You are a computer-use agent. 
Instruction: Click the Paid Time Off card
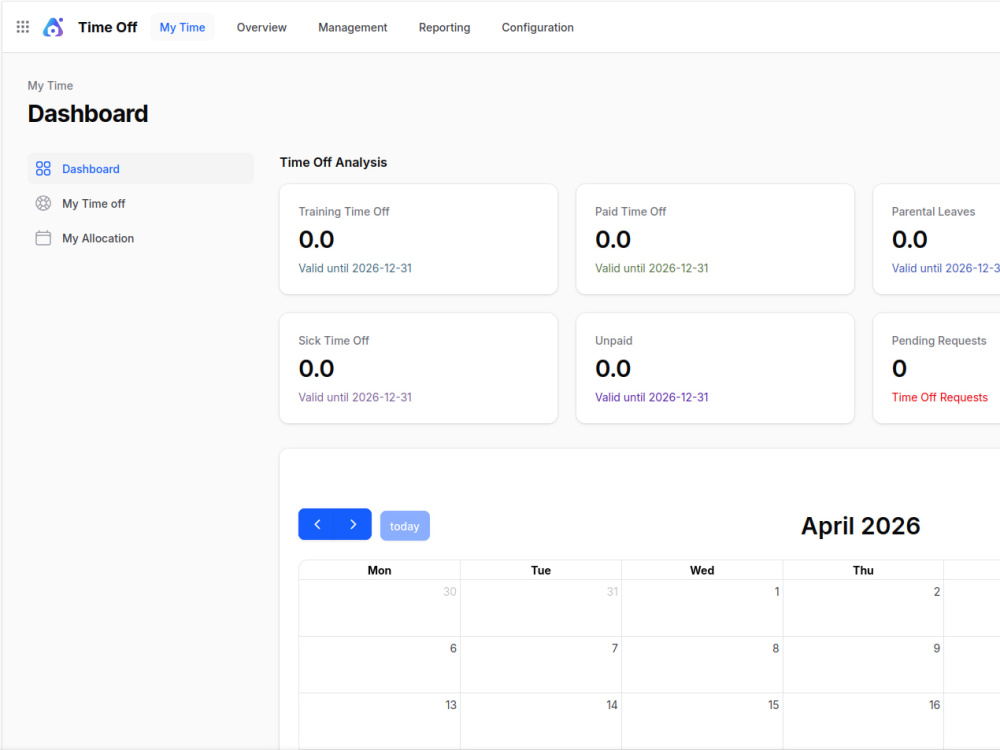coord(715,239)
